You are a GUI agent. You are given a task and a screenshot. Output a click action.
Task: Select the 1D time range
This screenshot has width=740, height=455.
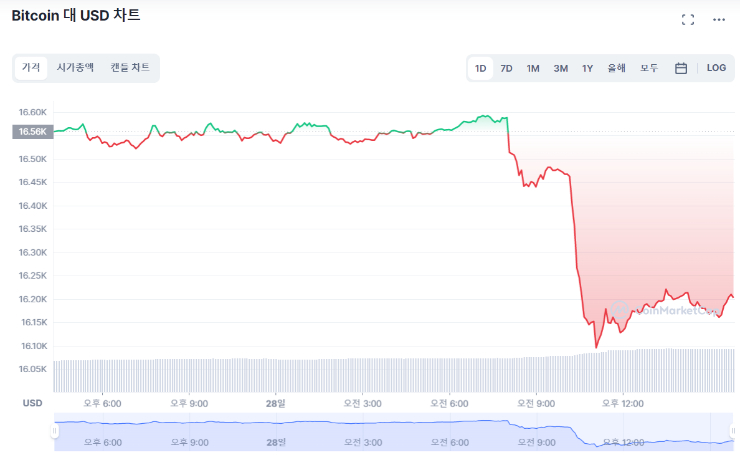(481, 68)
